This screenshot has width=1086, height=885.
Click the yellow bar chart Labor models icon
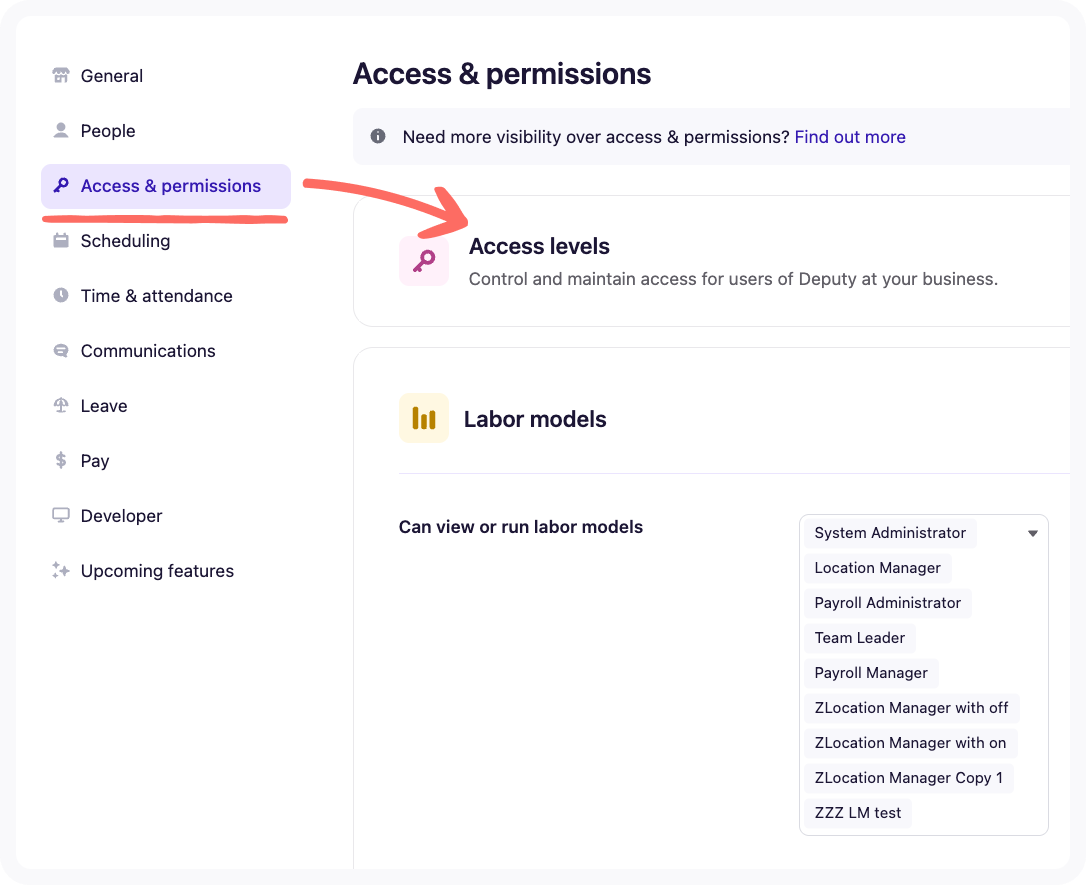point(424,418)
